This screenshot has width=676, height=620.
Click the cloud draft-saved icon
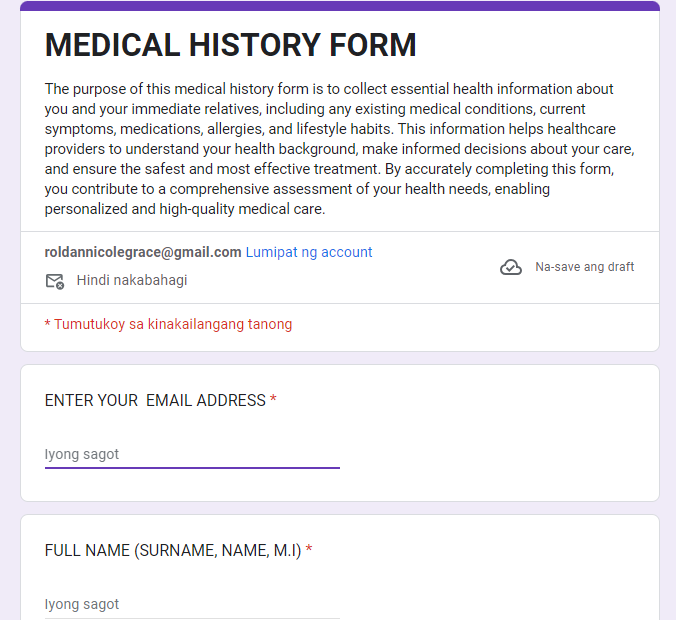[511, 267]
